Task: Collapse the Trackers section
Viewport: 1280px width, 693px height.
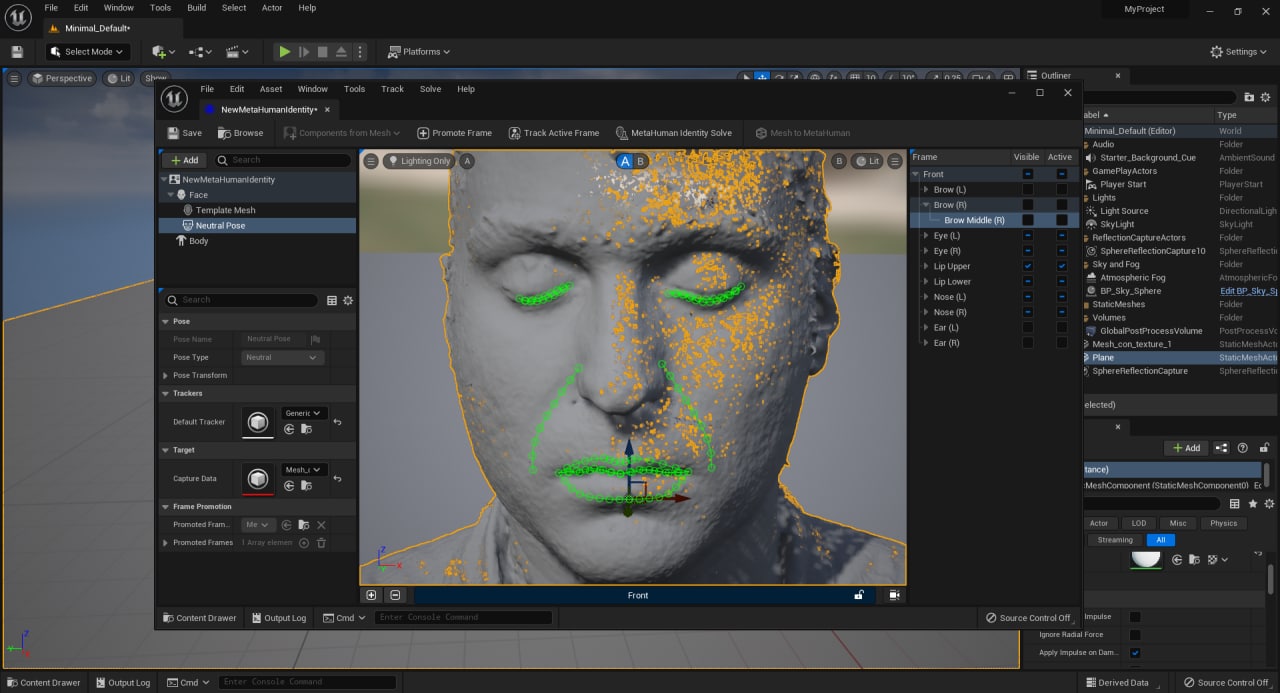Action: click(165, 393)
